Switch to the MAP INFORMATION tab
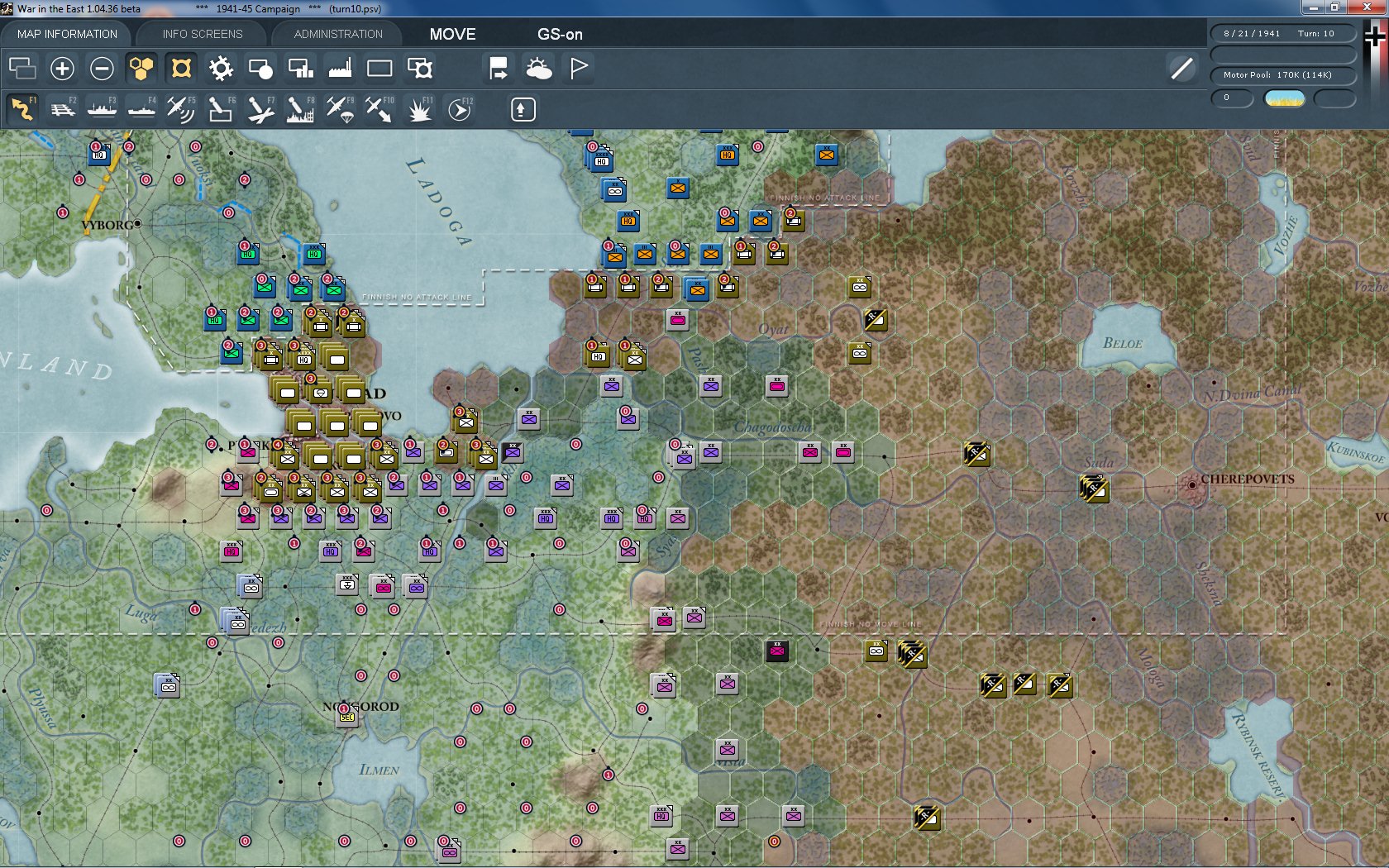Image resolution: width=1389 pixels, height=868 pixels. 67,34
